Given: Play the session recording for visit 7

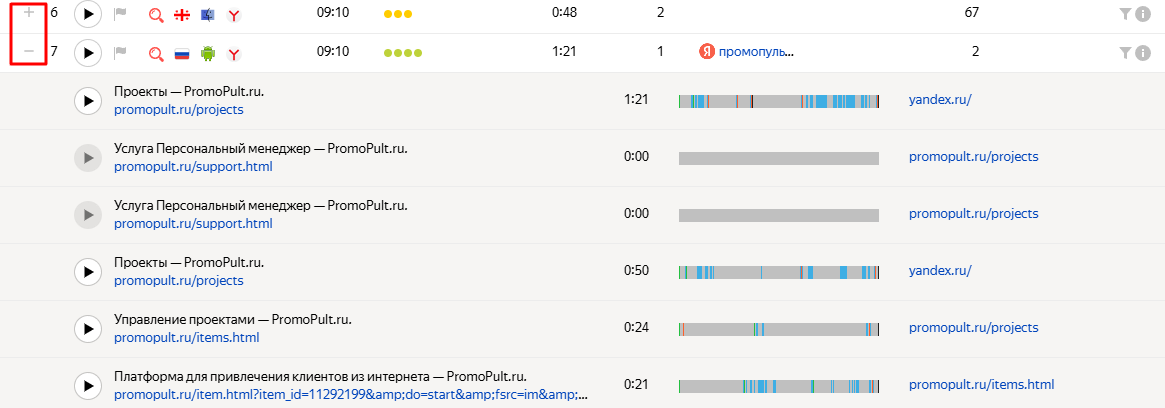Looking at the screenshot, I should click(x=88, y=53).
